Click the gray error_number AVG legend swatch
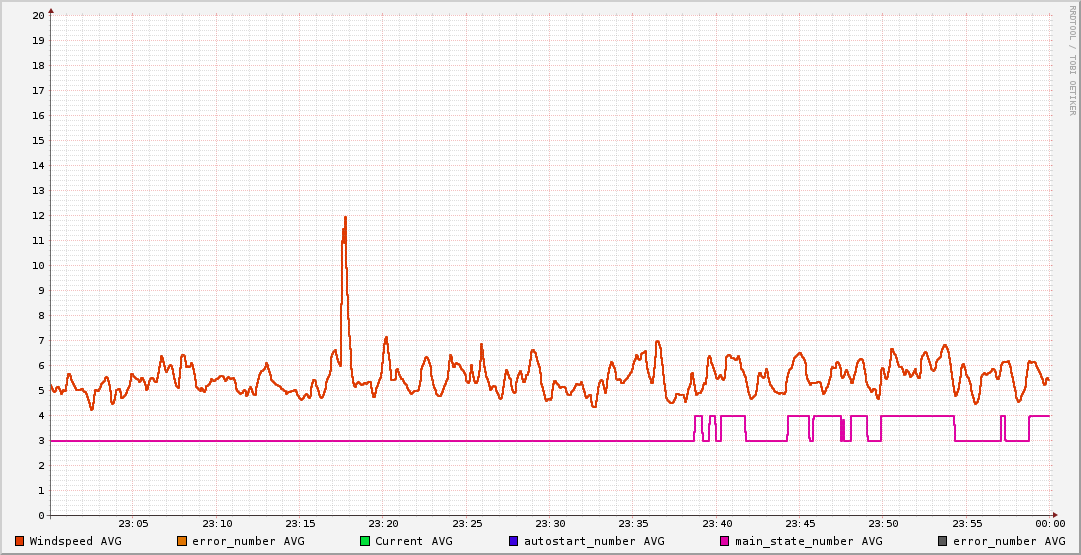The image size is (1081, 555). [942, 541]
